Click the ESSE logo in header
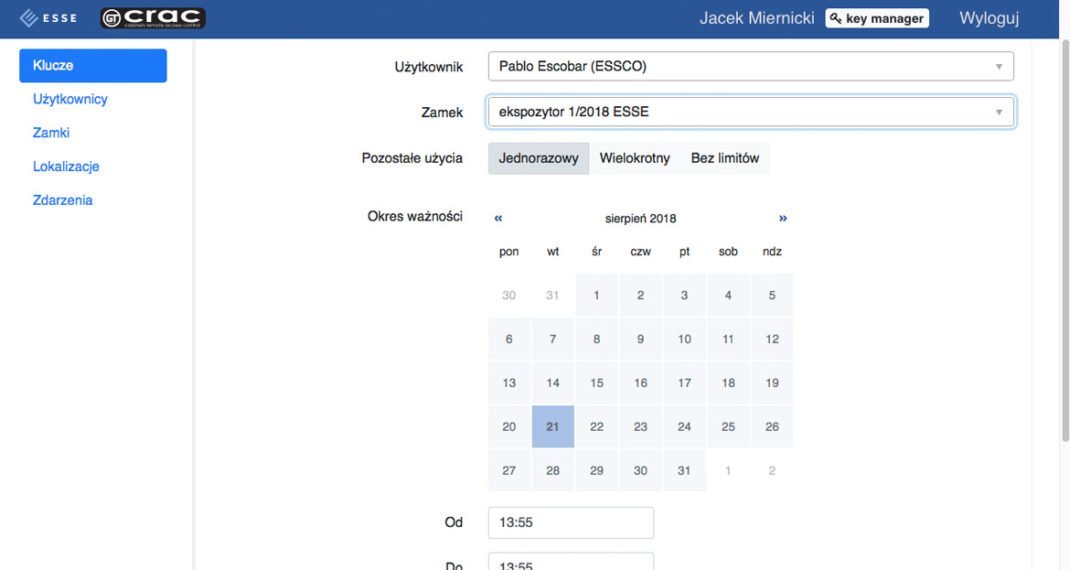 point(49,18)
